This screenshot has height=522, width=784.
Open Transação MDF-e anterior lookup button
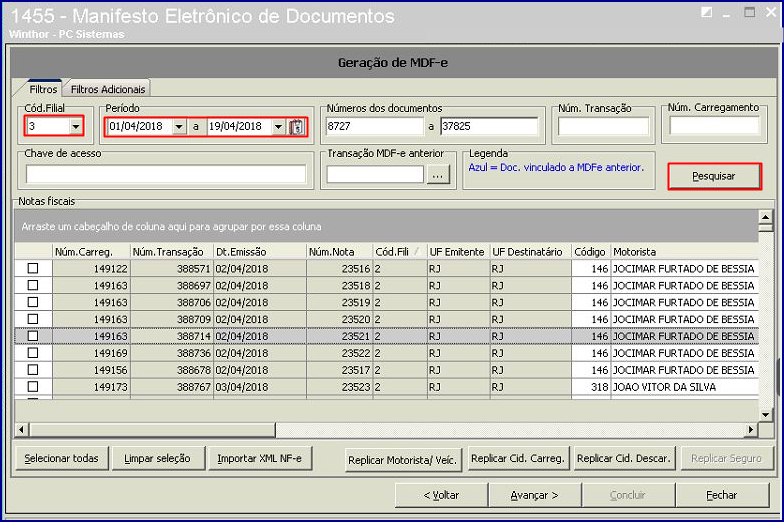pos(438,175)
